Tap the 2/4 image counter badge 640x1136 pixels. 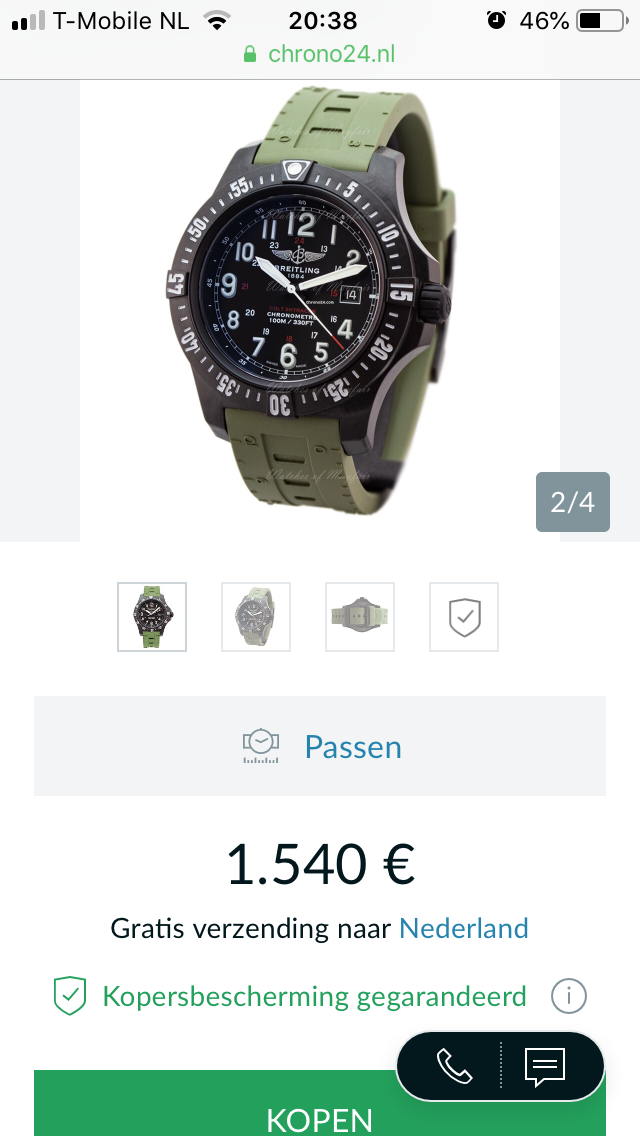pos(573,502)
